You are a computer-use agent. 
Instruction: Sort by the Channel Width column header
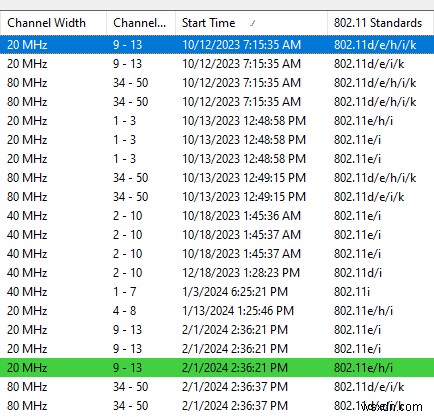click(x=46, y=23)
